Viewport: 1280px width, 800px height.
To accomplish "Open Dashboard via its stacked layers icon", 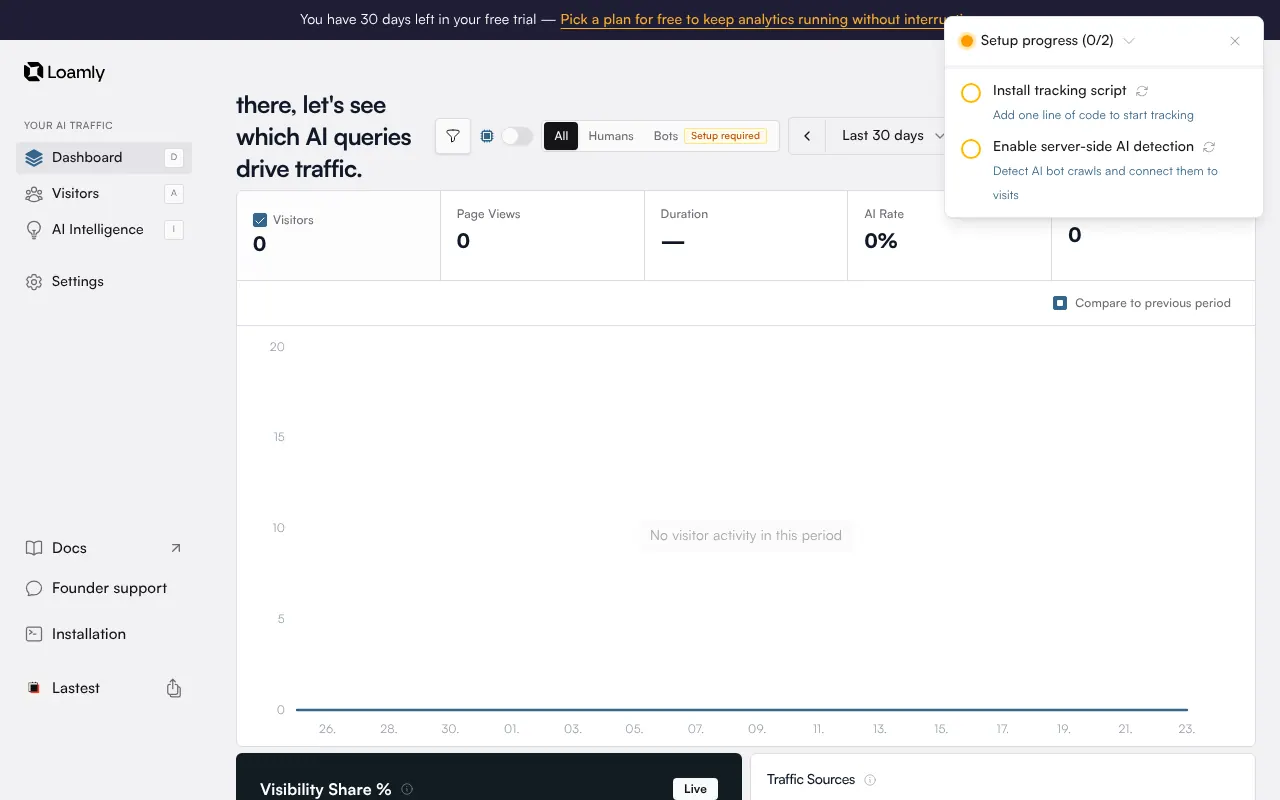I will click(x=34, y=158).
